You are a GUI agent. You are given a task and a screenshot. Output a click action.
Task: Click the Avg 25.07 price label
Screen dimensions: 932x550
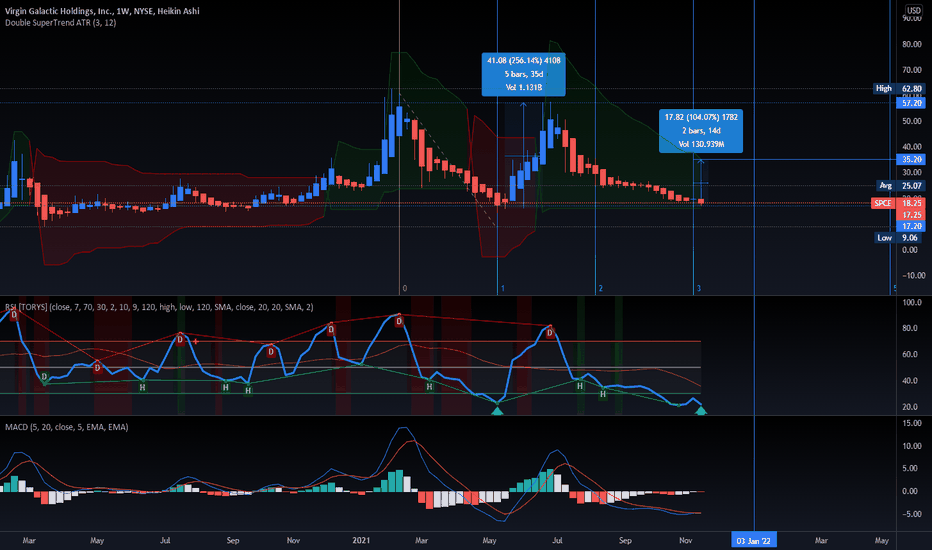click(900, 186)
